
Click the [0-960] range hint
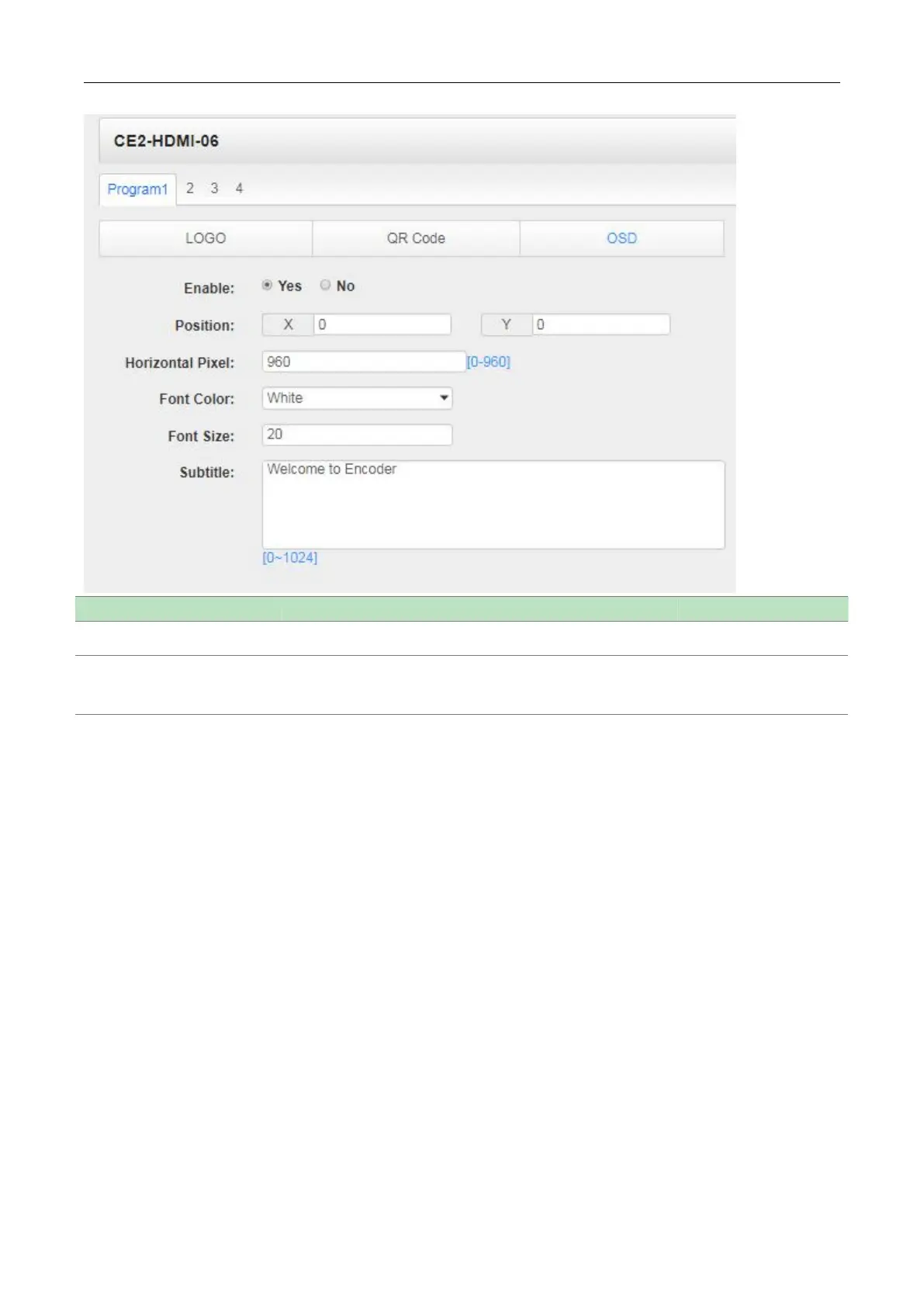[488, 362]
